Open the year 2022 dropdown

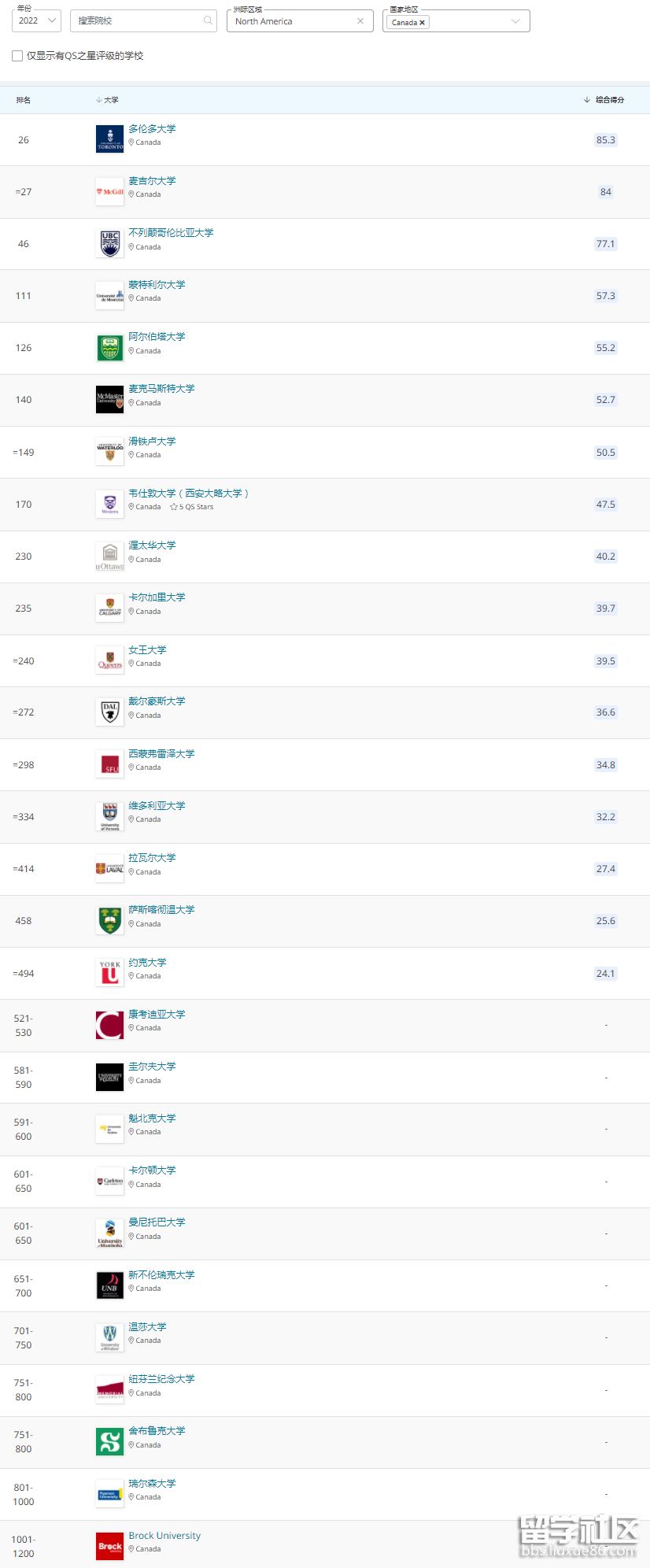point(37,20)
